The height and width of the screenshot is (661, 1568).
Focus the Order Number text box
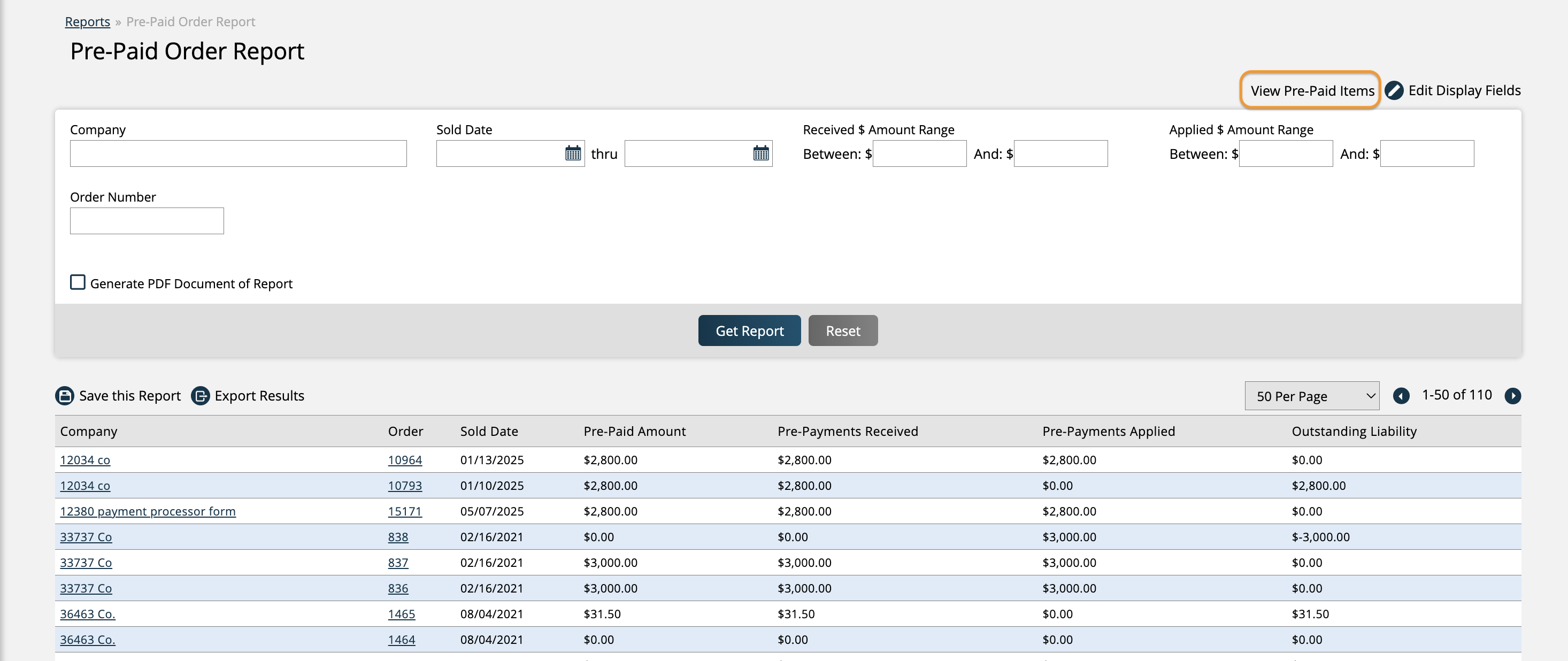[x=147, y=221]
